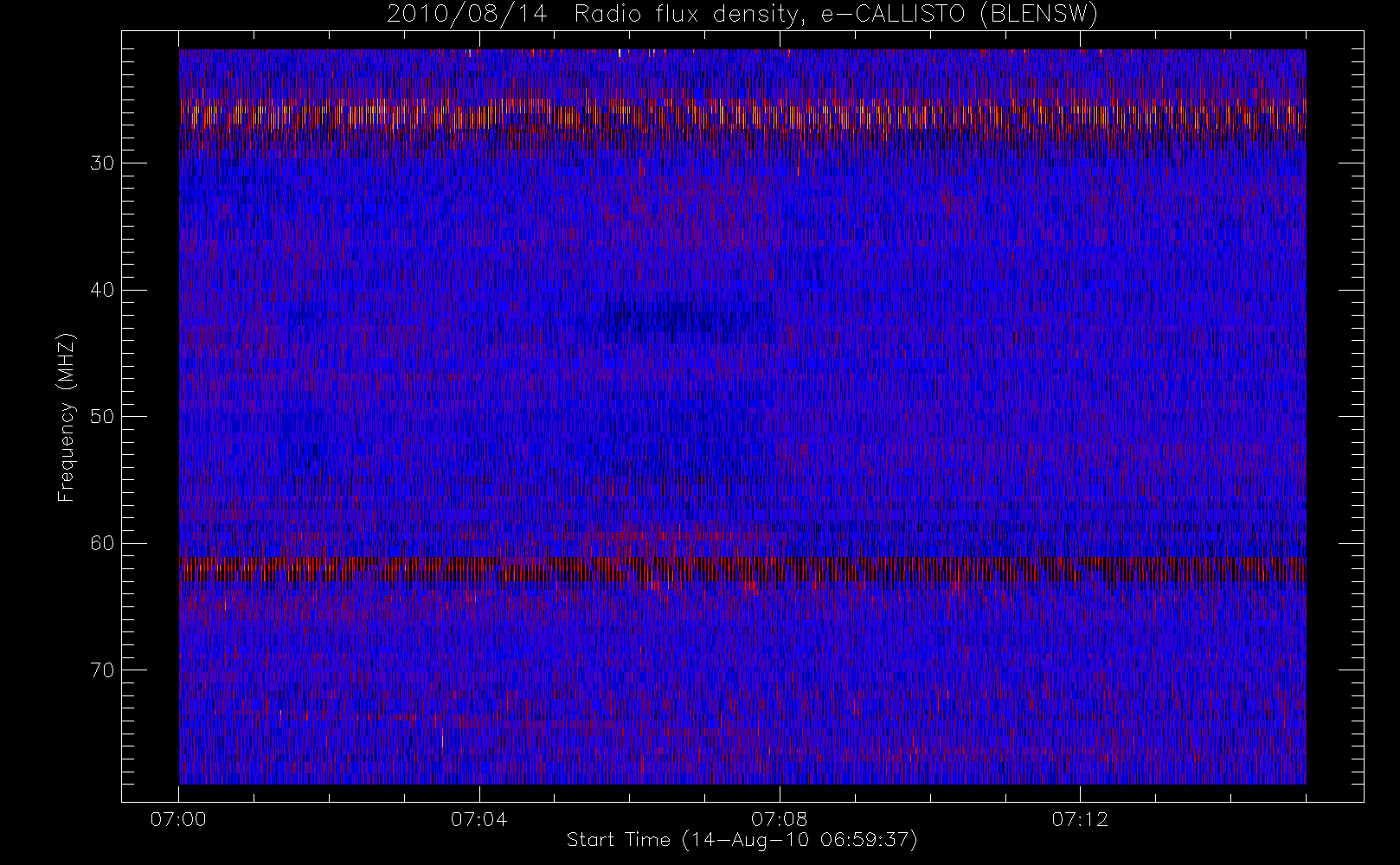Select the 07:00 time tick label
This screenshot has height=865, width=1400.
click(178, 819)
